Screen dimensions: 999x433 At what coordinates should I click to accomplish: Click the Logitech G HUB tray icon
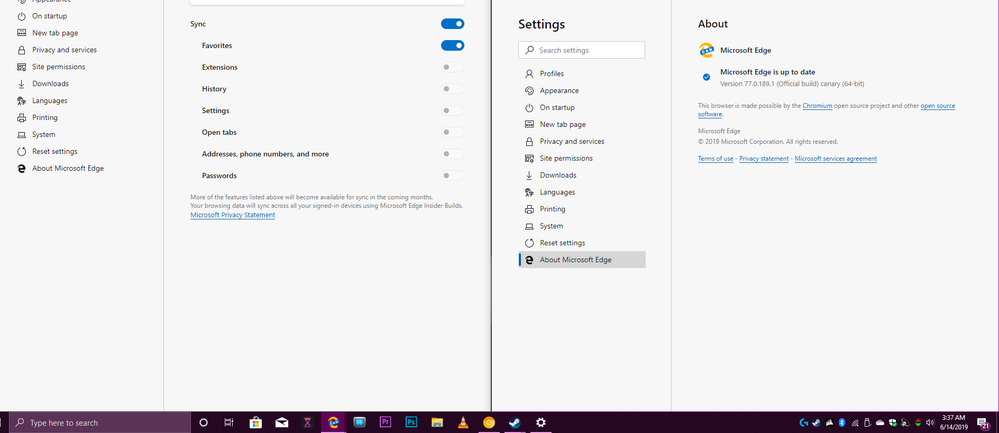[x=804, y=422]
